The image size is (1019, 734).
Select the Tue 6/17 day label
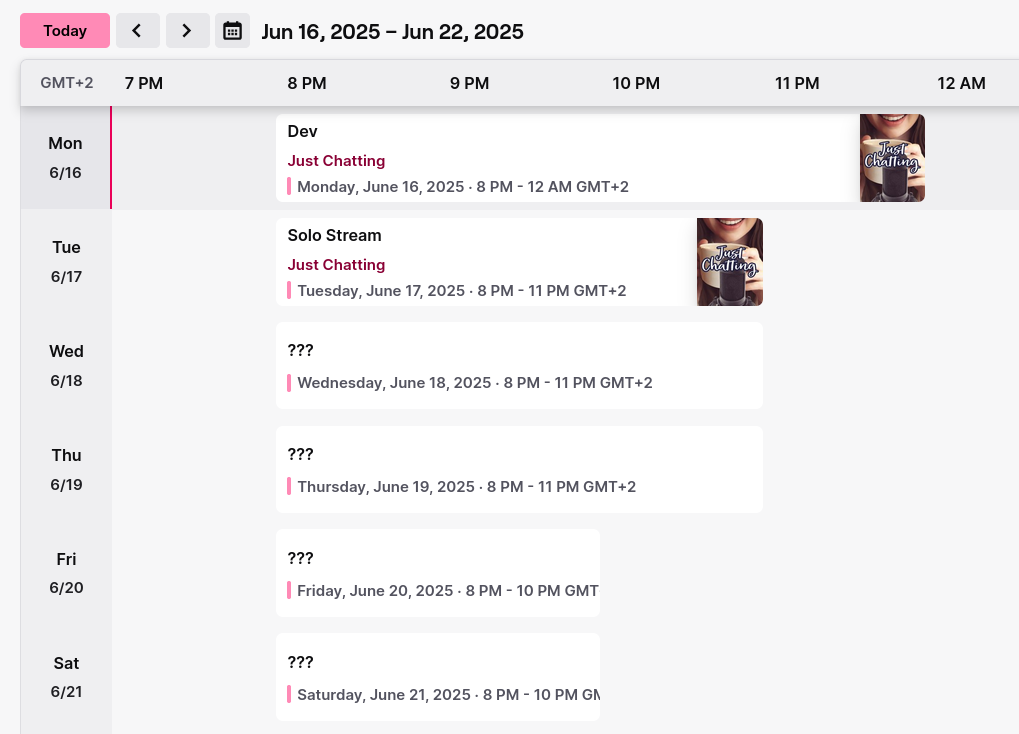point(66,261)
